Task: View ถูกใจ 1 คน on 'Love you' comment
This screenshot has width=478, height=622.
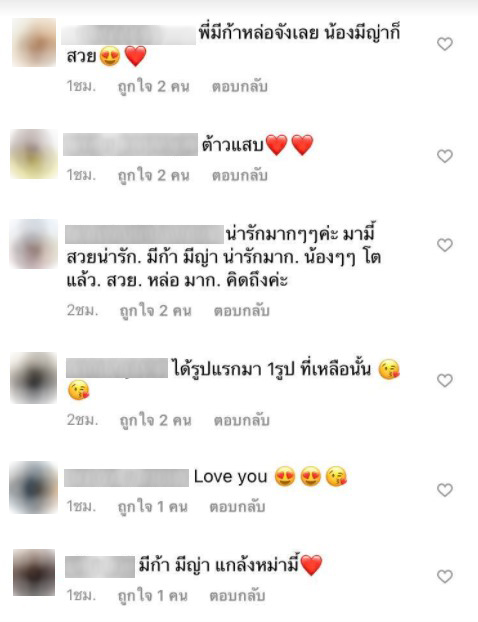Action: (153, 507)
